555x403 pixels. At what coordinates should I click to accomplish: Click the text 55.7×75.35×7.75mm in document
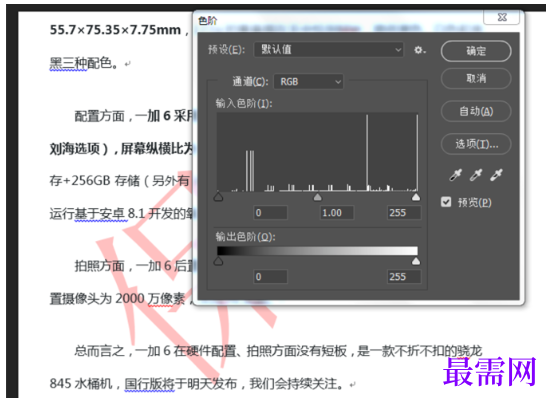[x=115, y=30]
